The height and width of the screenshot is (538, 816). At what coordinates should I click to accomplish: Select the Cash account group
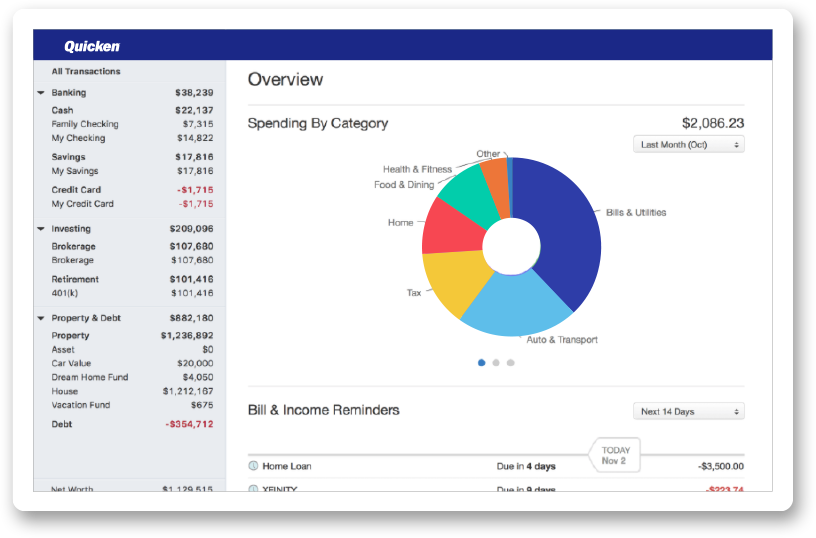click(132, 110)
